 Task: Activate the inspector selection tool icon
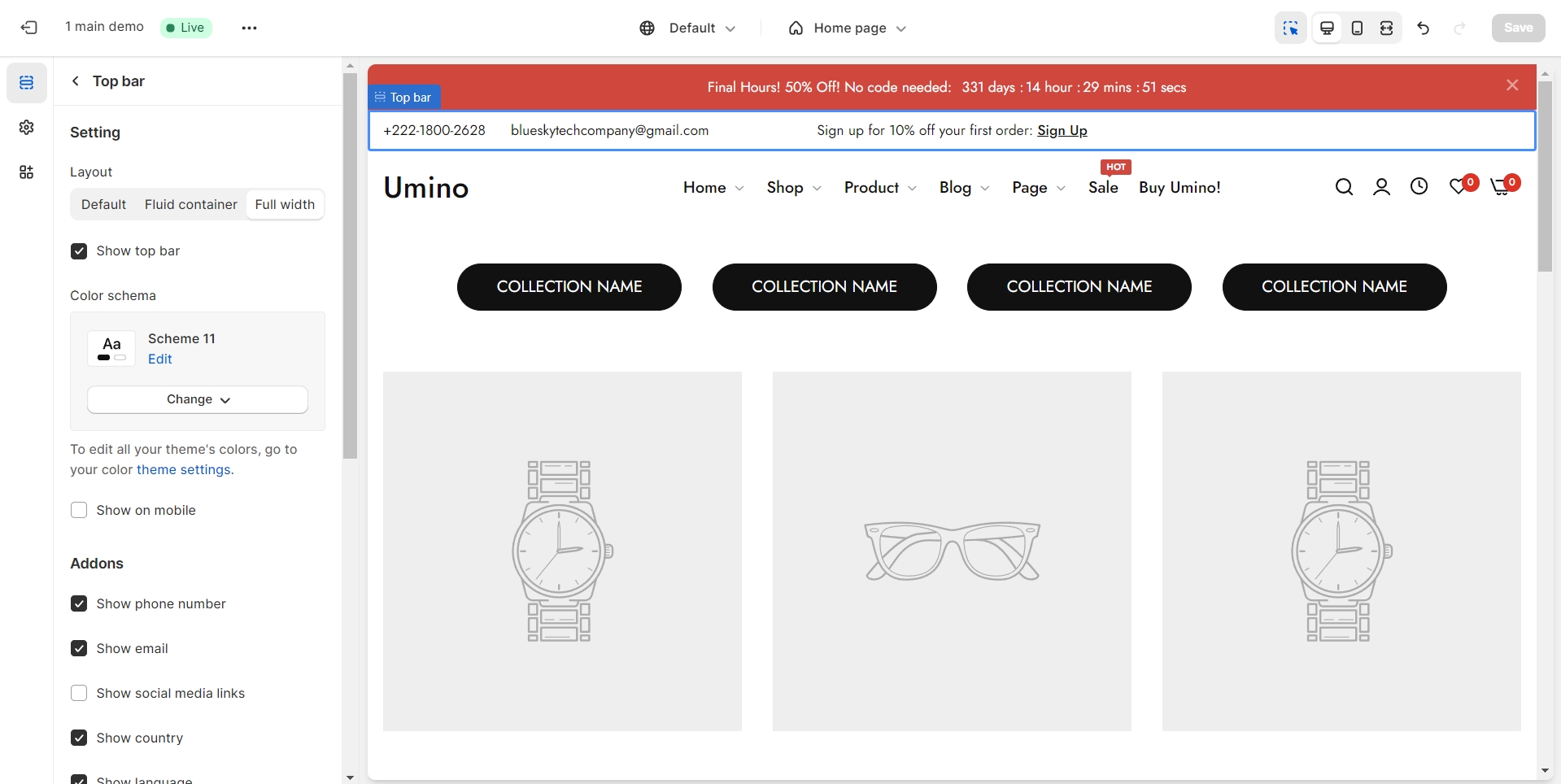click(x=1290, y=28)
